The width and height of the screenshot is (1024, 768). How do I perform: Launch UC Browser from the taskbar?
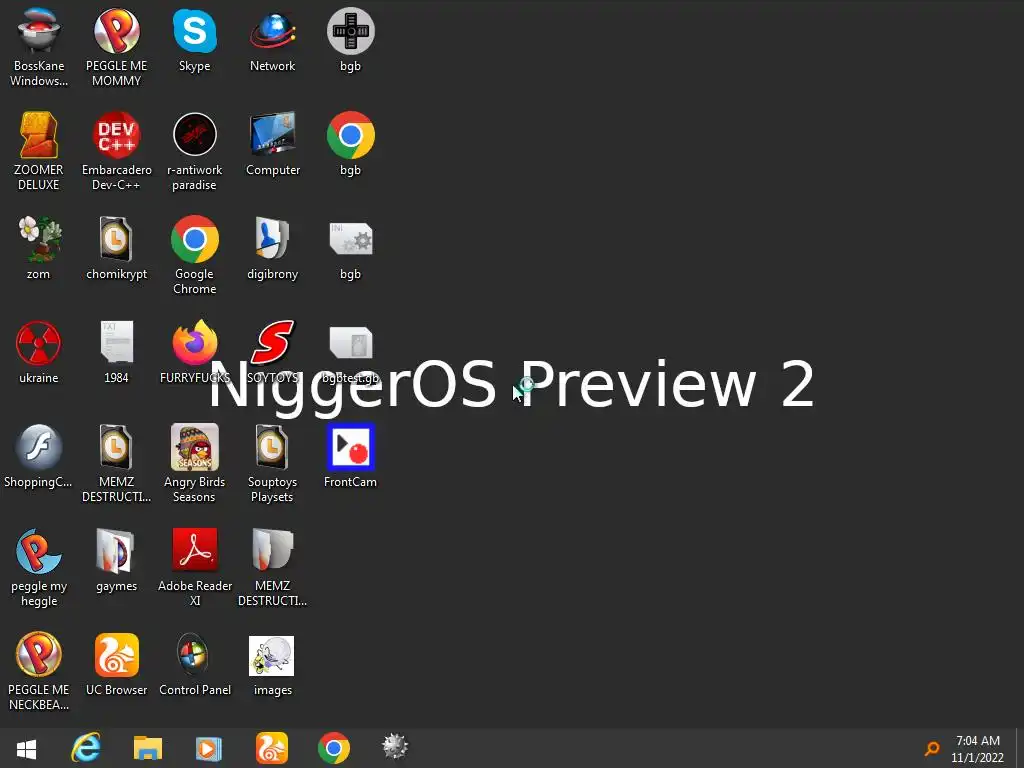[x=271, y=748]
